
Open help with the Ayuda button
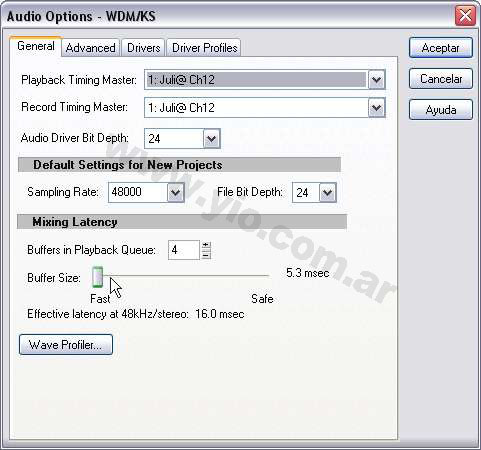pos(441,110)
